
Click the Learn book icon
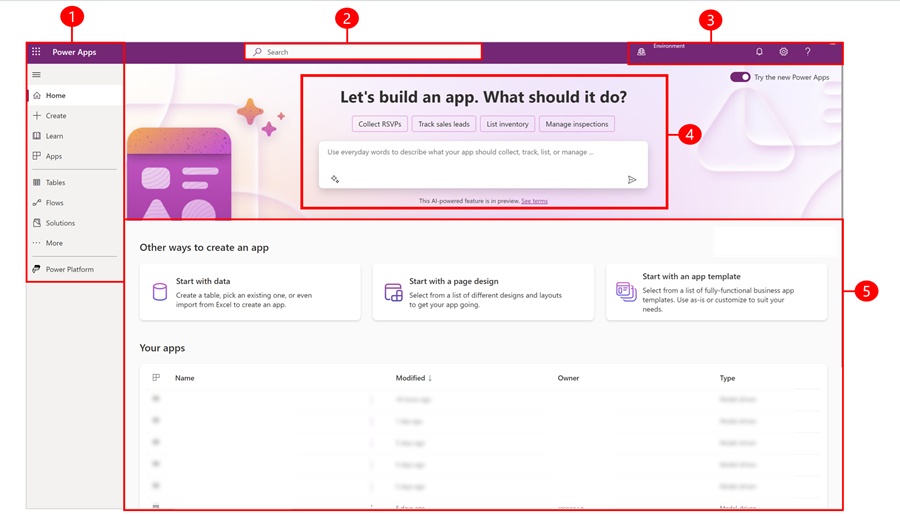[37, 136]
